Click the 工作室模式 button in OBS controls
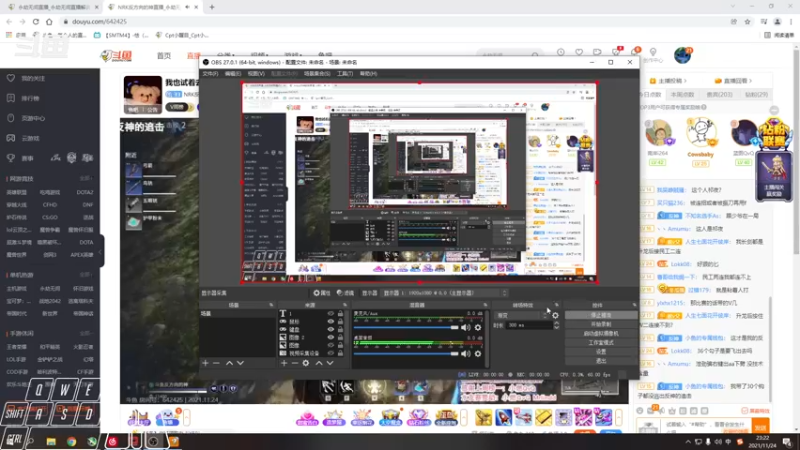The height and width of the screenshot is (450, 800). point(601,343)
